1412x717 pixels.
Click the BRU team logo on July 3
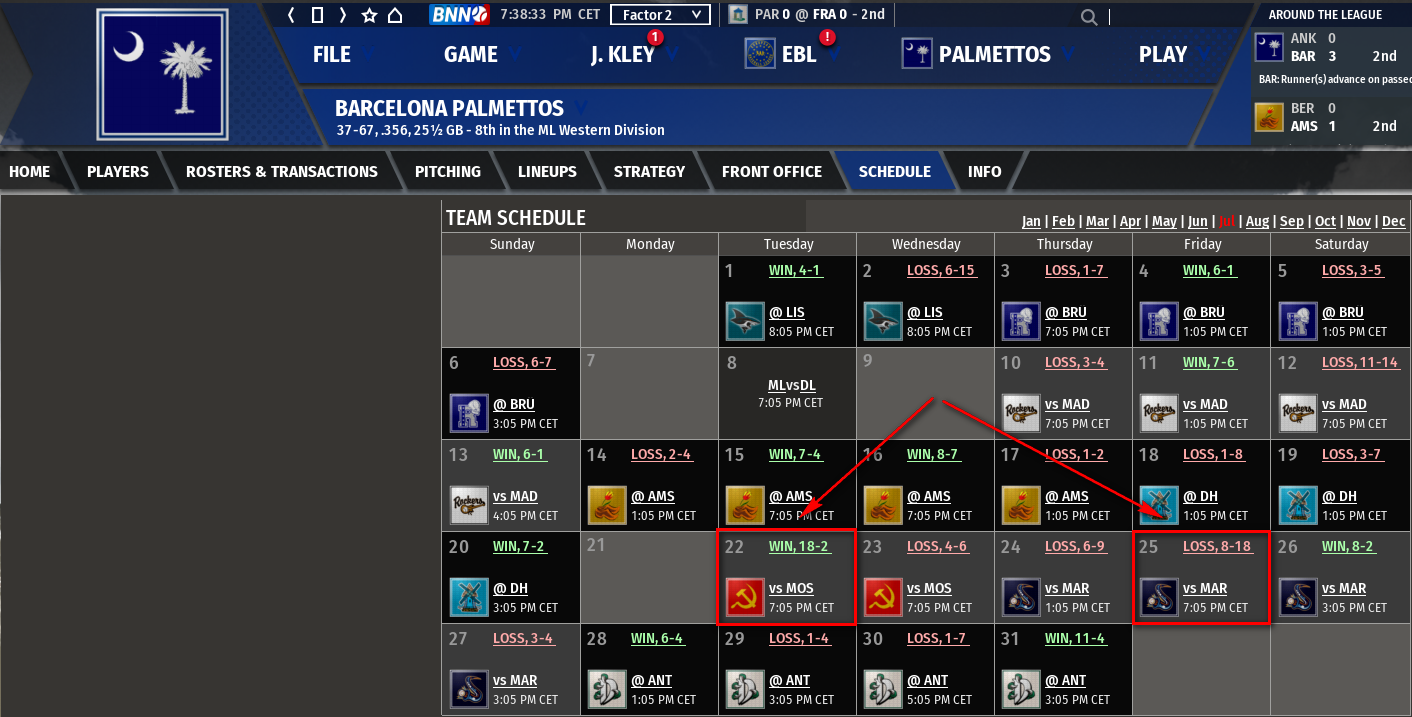1020,322
